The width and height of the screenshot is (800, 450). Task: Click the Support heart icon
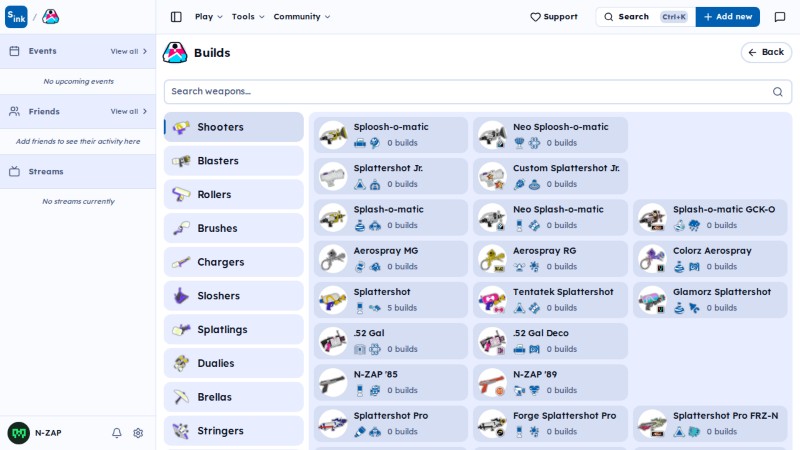coord(535,17)
